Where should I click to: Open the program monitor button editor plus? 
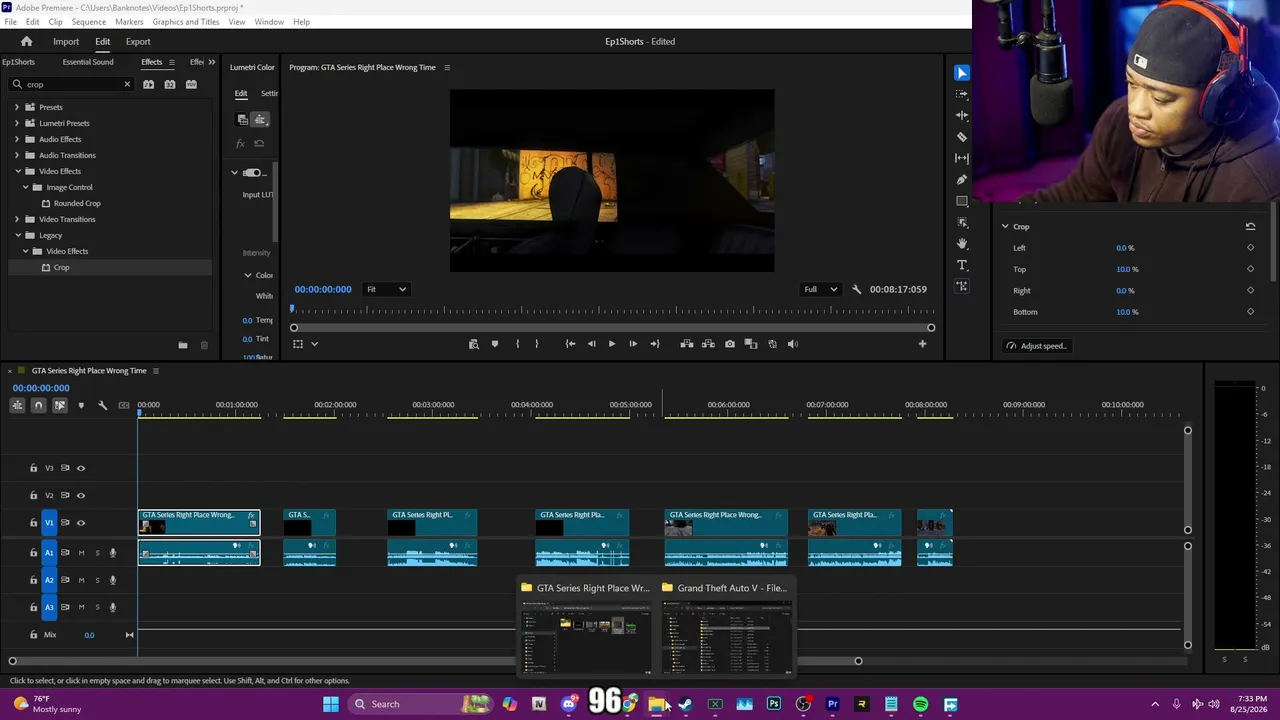(x=922, y=344)
